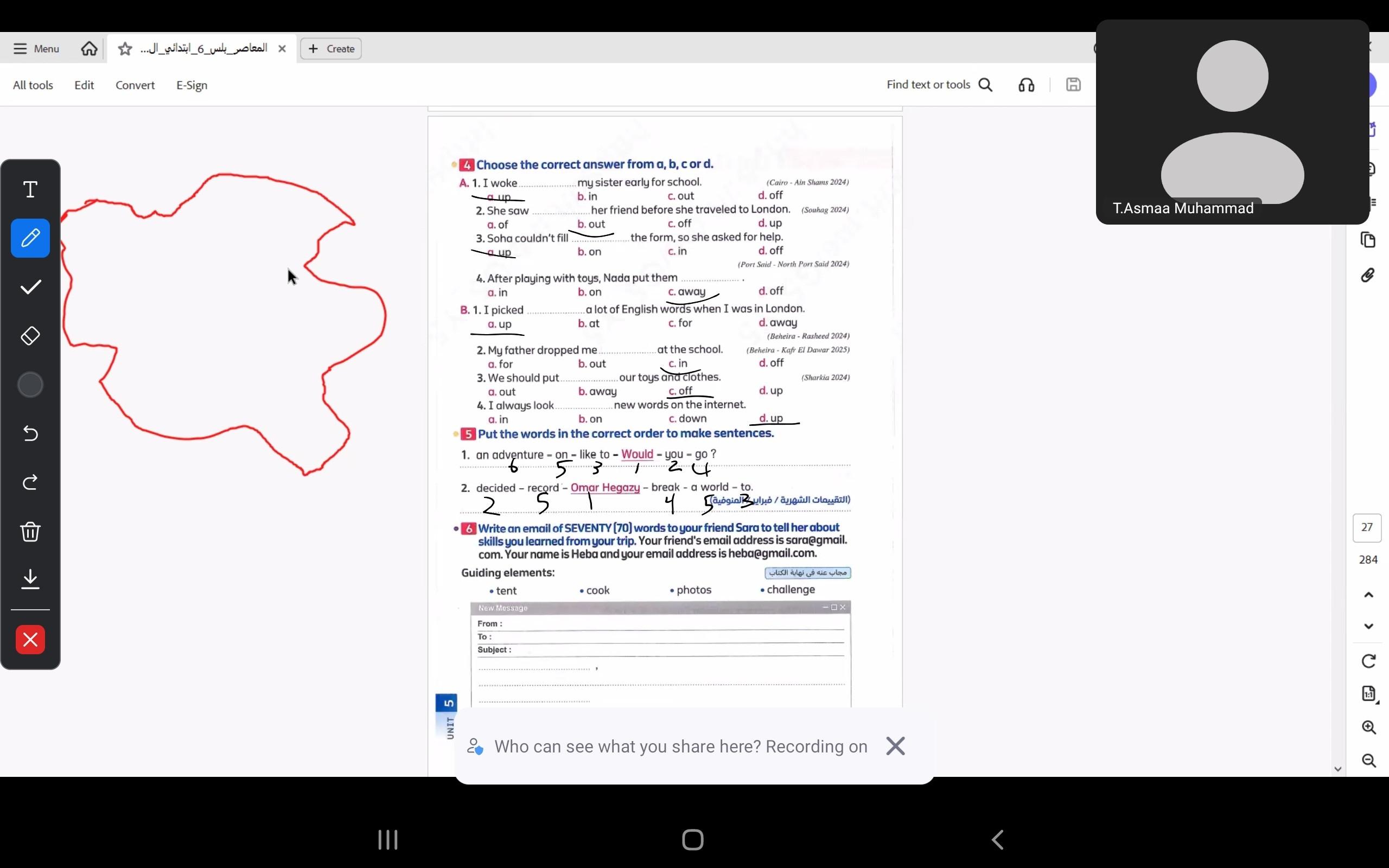
Task: Open All tools panel
Action: (x=33, y=85)
